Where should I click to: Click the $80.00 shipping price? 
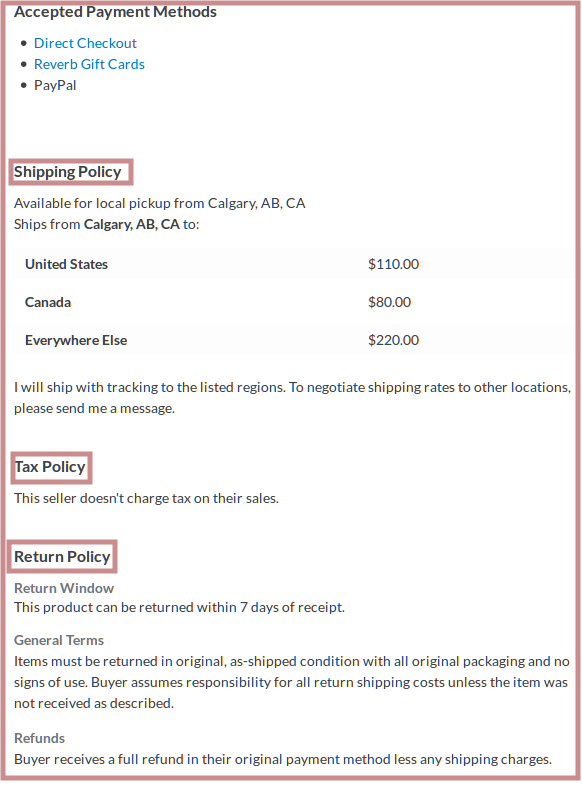point(389,302)
